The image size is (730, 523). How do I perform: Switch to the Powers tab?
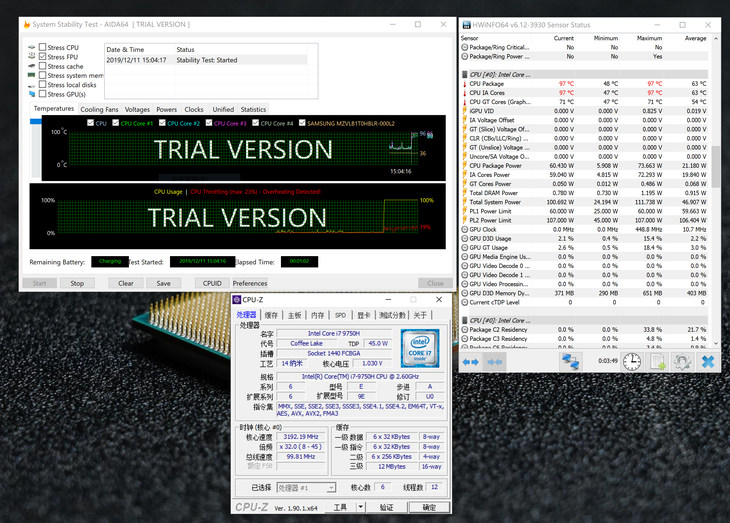click(x=167, y=109)
